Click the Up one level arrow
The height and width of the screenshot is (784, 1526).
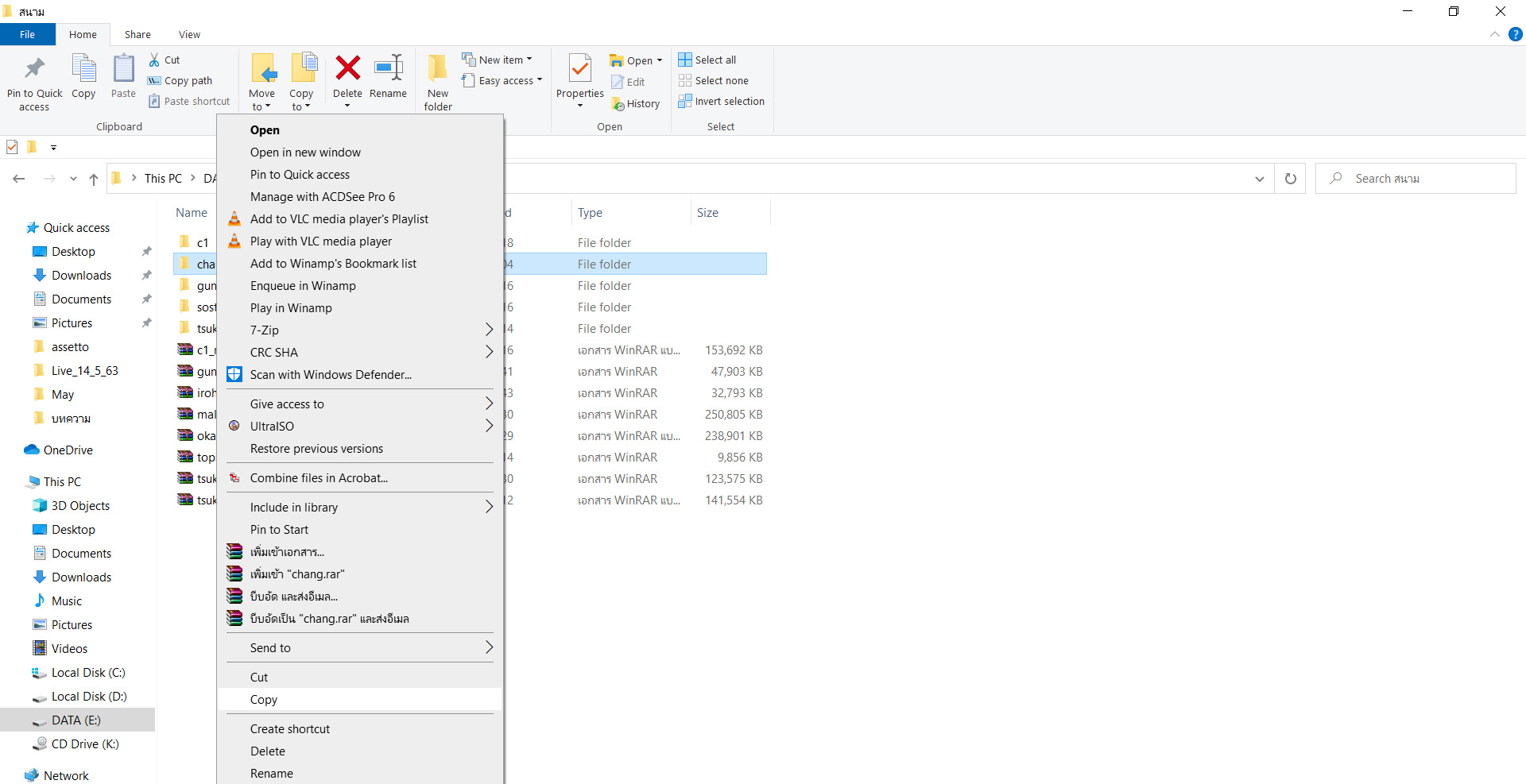[94, 179]
